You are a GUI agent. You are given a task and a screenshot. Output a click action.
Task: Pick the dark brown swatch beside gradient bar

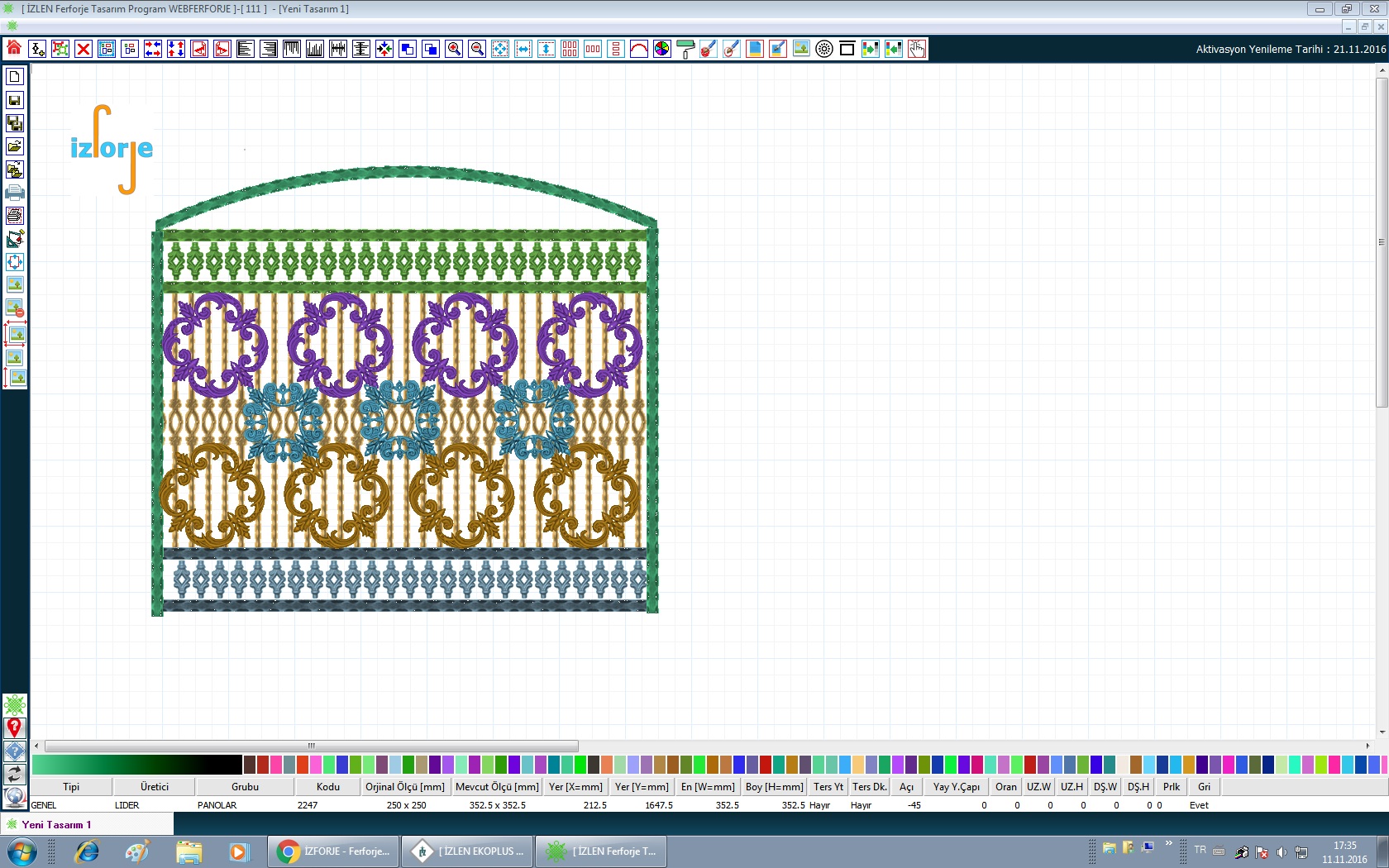tap(250, 764)
